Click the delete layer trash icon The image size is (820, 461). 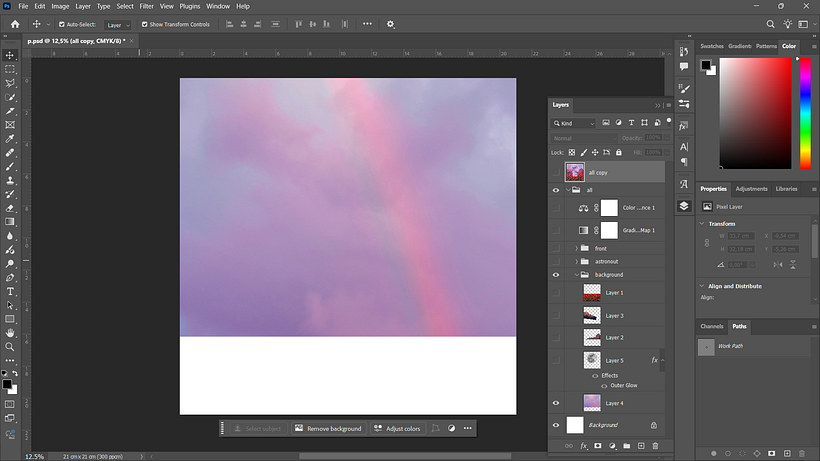(x=655, y=446)
